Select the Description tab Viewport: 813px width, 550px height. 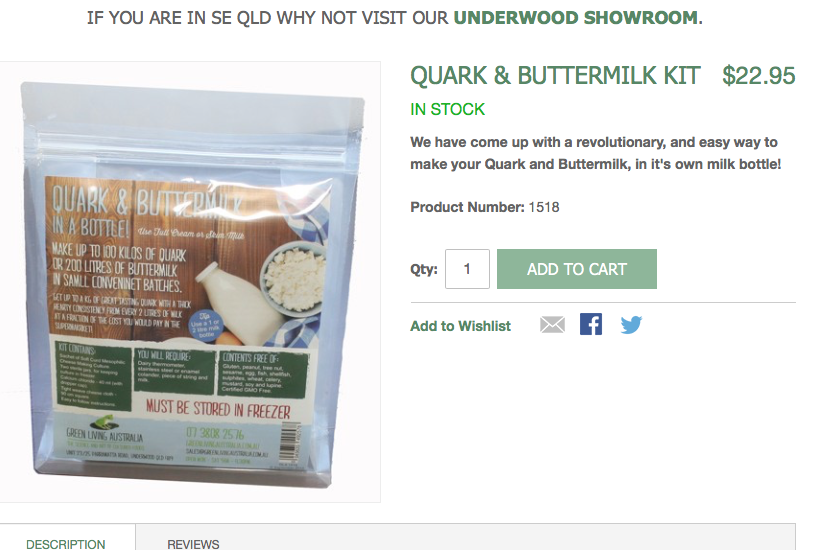66,544
